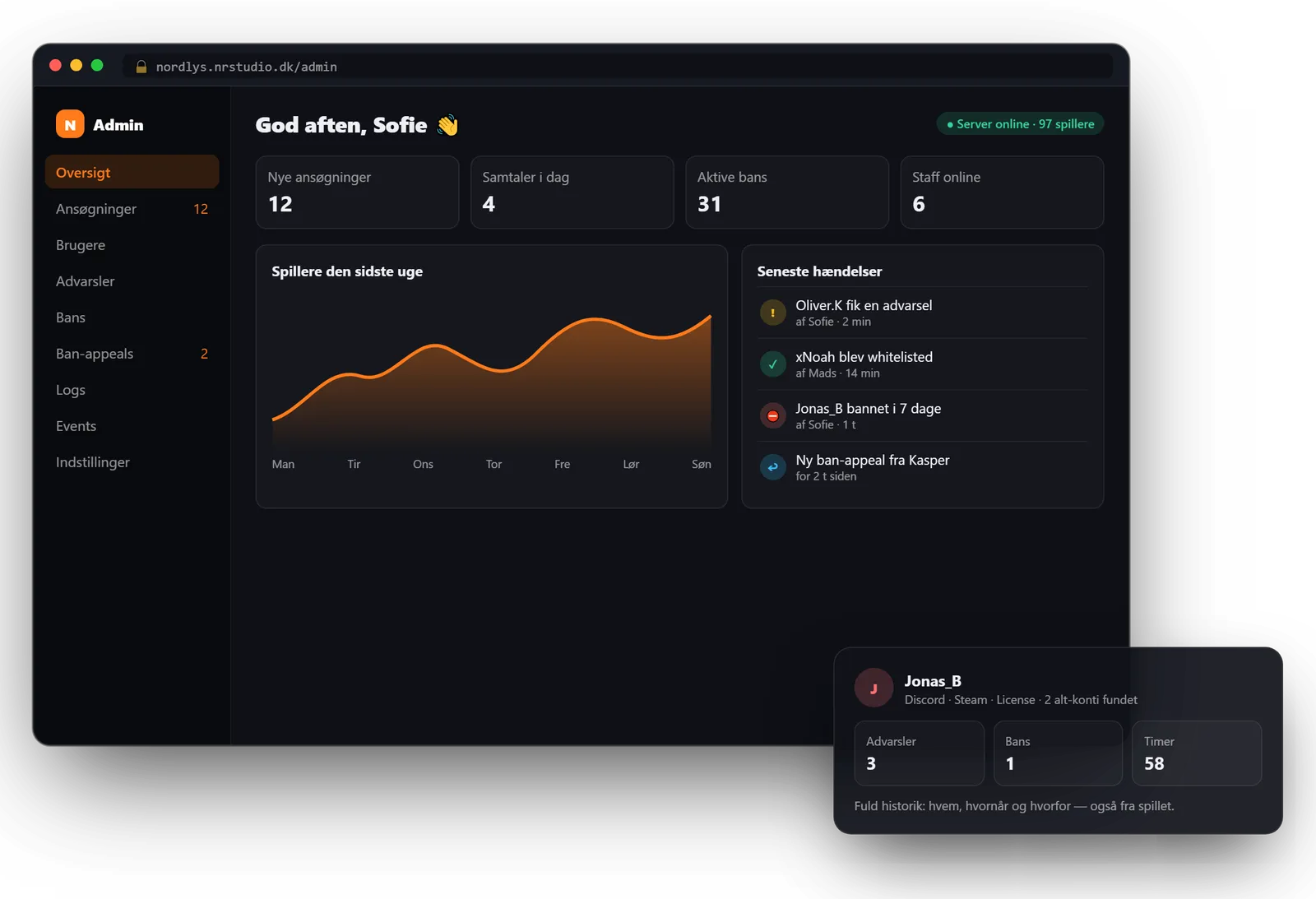Click the "Oliver.K fik en advarsel" event text

pos(864,305)
